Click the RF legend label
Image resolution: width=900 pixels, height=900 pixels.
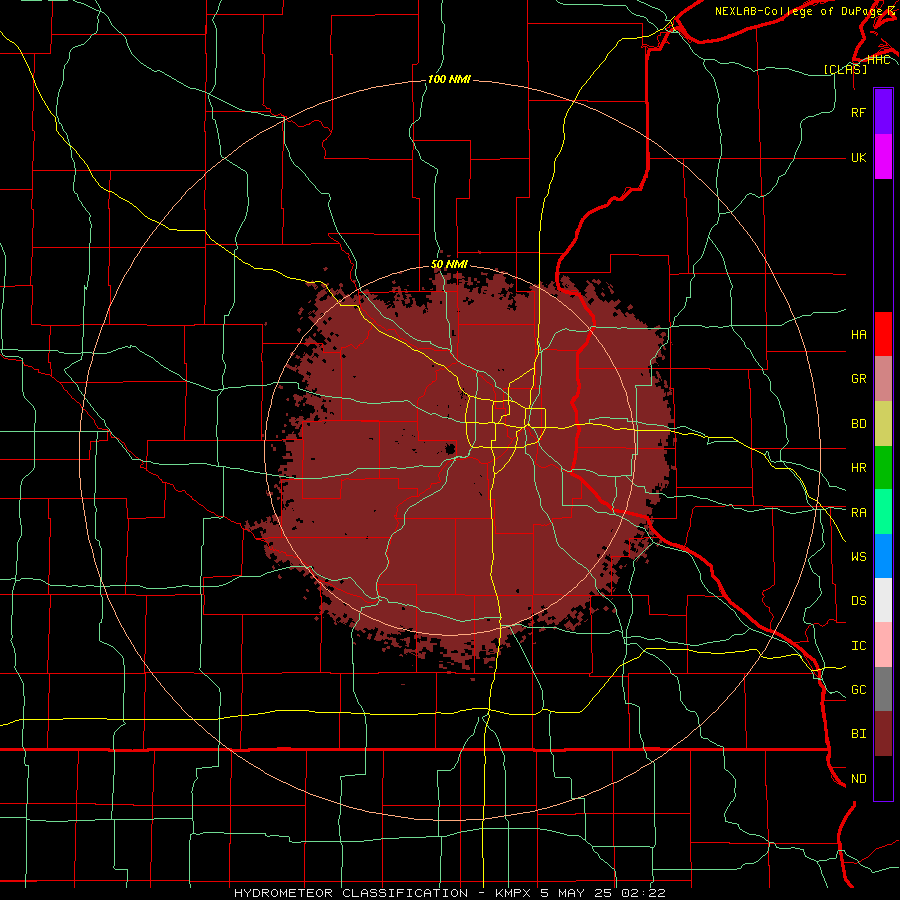[x=858, y=112]
